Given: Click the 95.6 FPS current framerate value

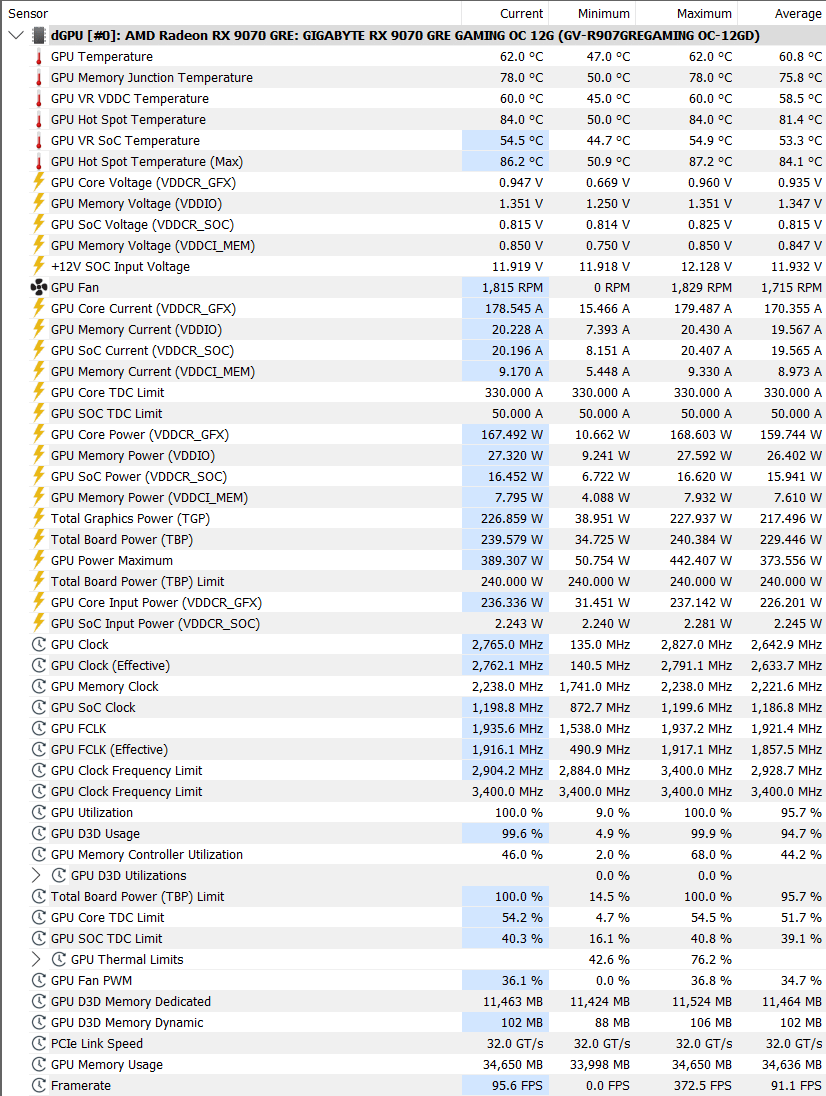Looking at the screenshot, I should (517, 1086).
